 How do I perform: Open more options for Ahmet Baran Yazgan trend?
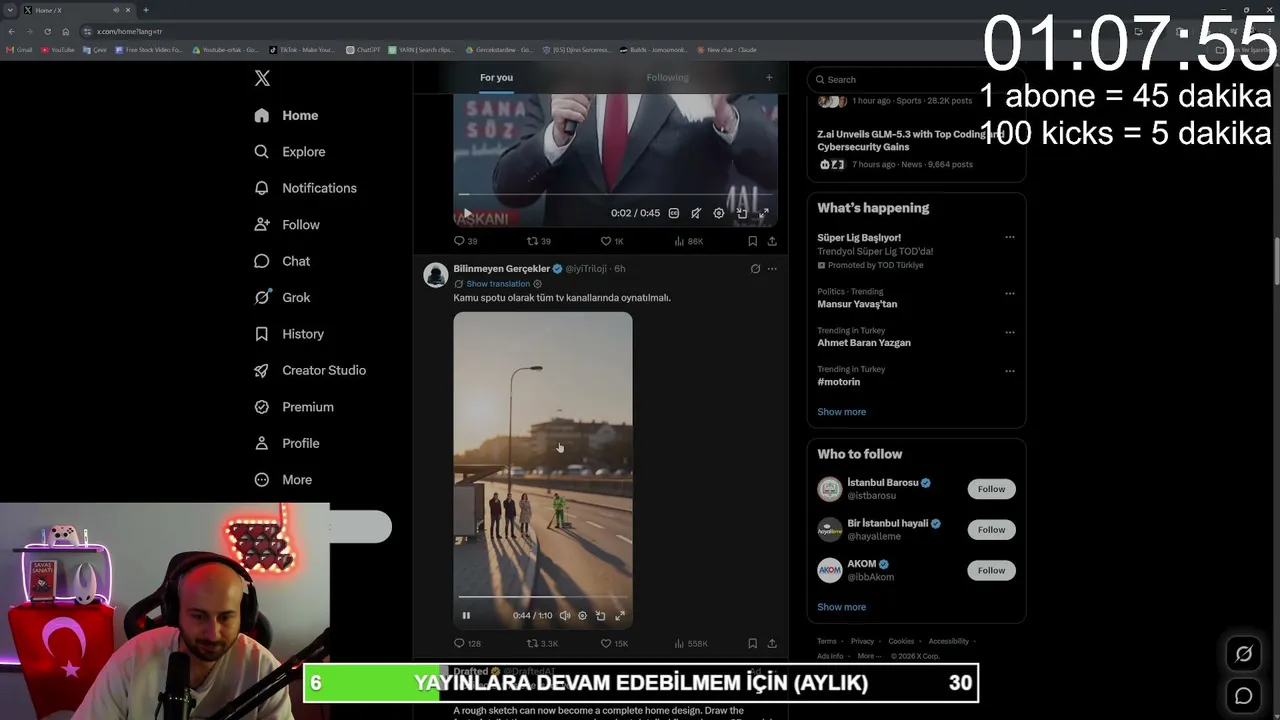(x=1010, y=332)
